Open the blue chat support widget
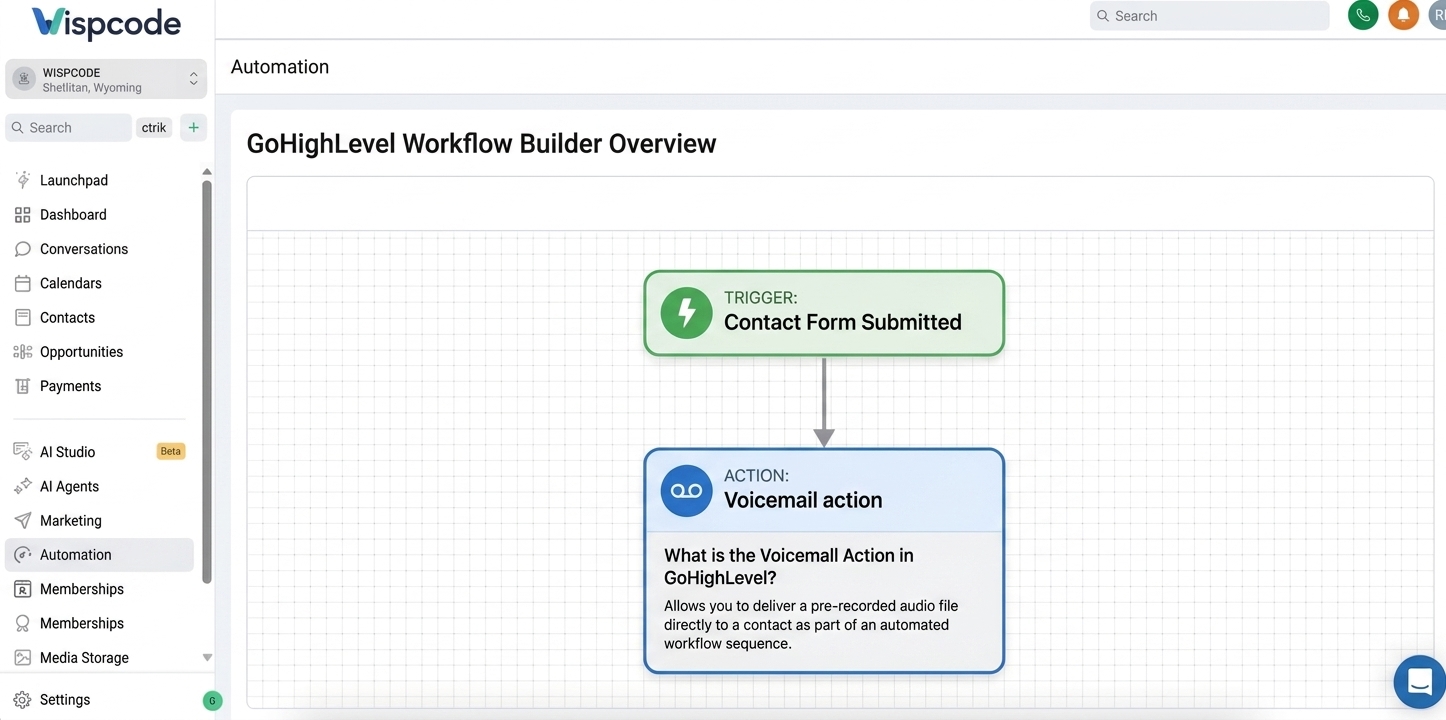Screen dimensions: 1446x720 click(x=1420, y=682)
